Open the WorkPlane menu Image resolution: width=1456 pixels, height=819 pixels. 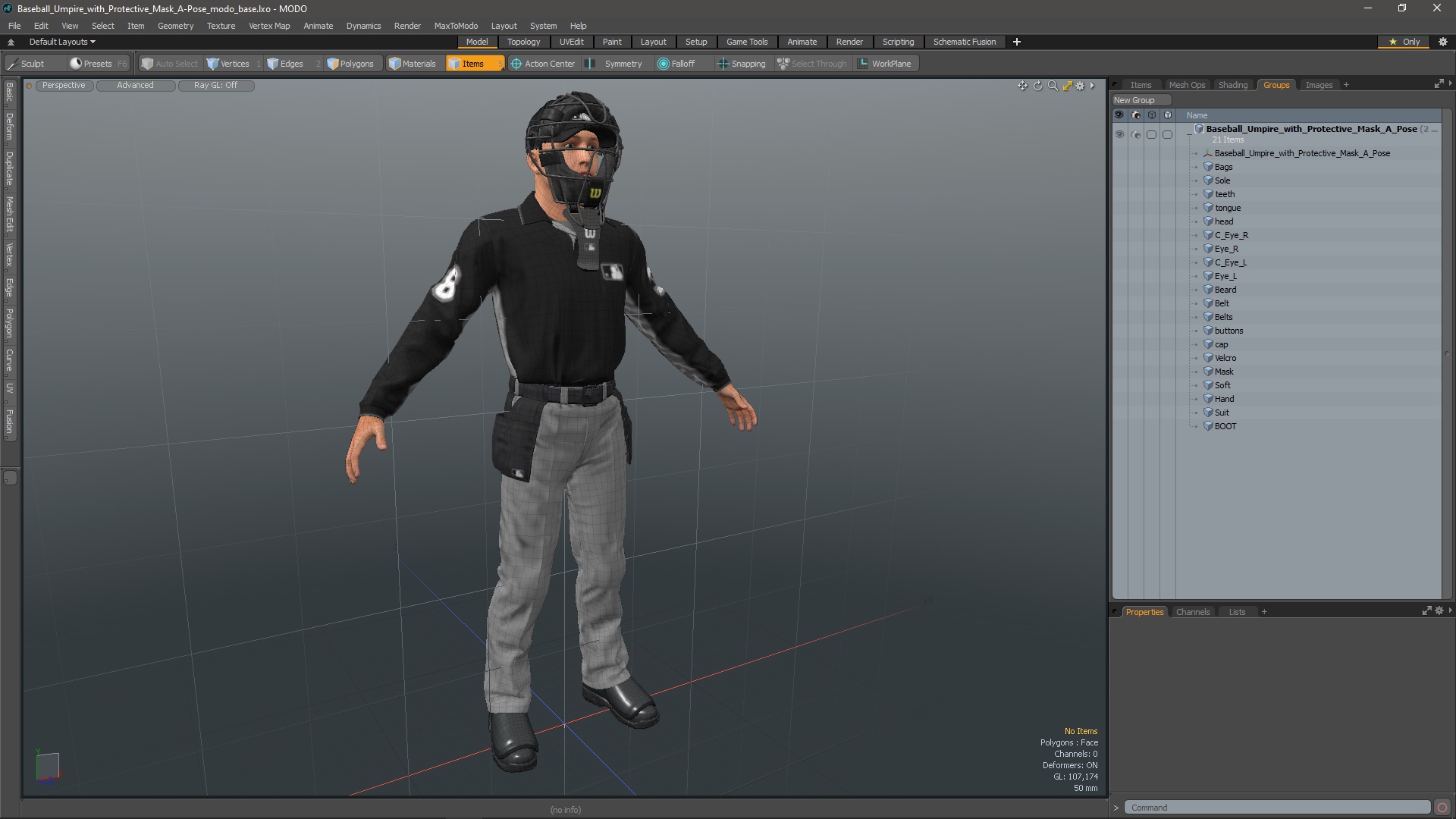(x=885, y=64)
